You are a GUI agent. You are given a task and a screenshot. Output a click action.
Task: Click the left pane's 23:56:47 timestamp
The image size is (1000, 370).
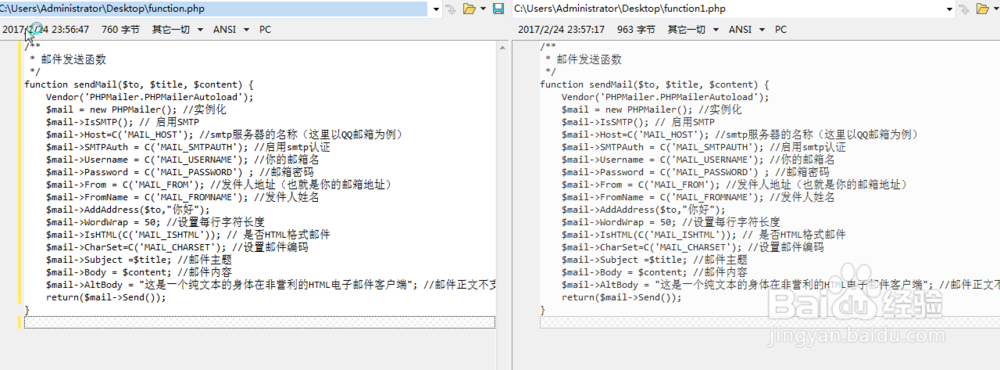(71, 29)
